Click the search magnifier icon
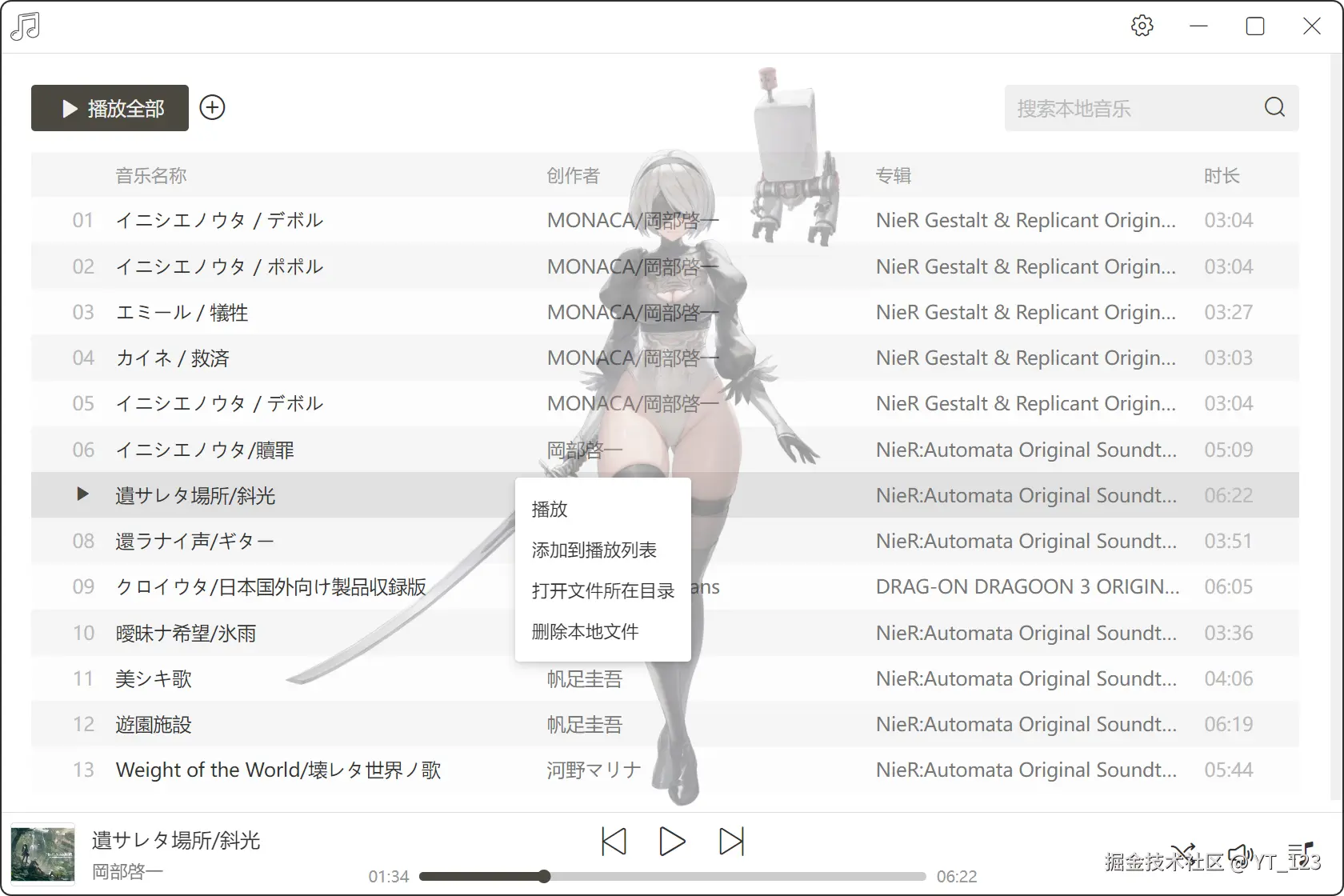Screen dimensions: 1344x896 point(1274,106)
